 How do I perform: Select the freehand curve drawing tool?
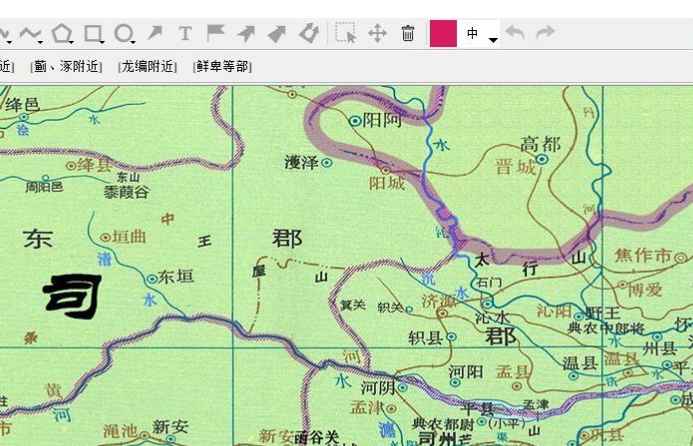30,33
